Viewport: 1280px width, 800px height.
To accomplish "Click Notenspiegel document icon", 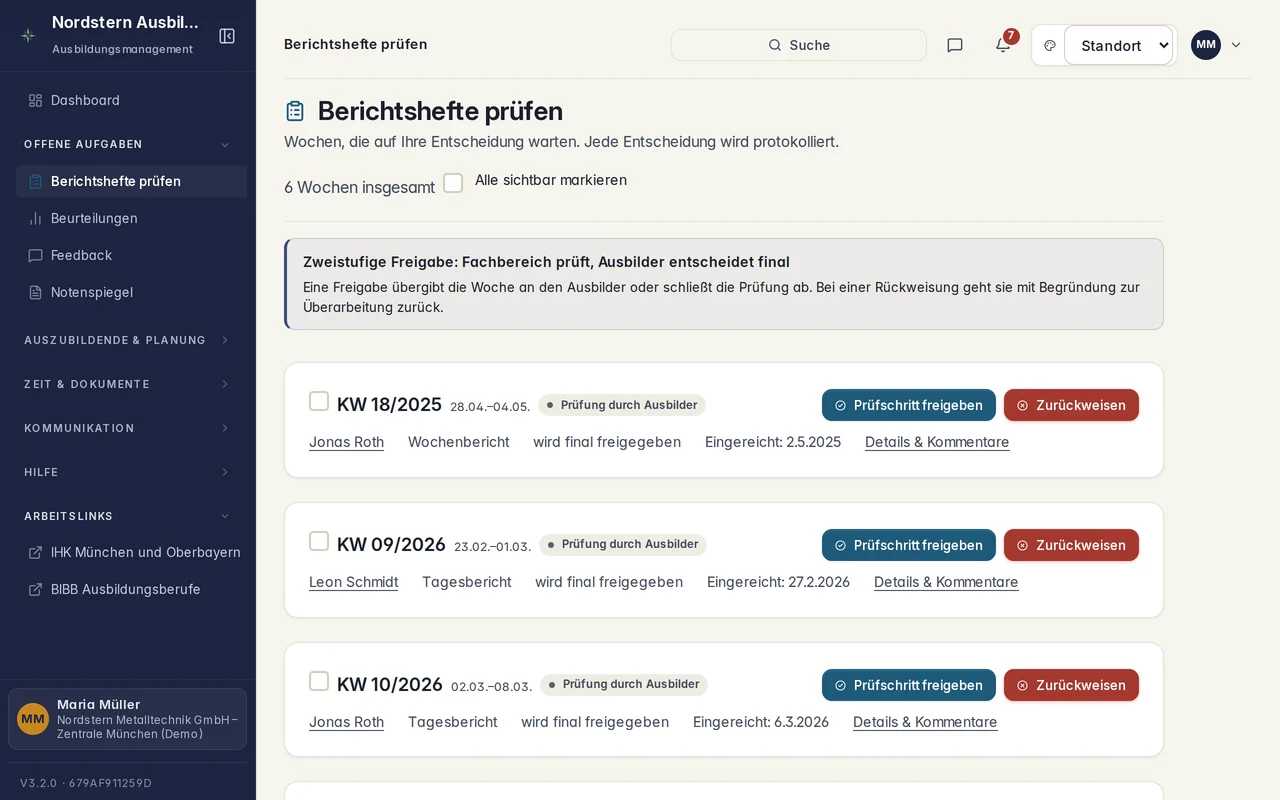I will (x=36, y=292).
